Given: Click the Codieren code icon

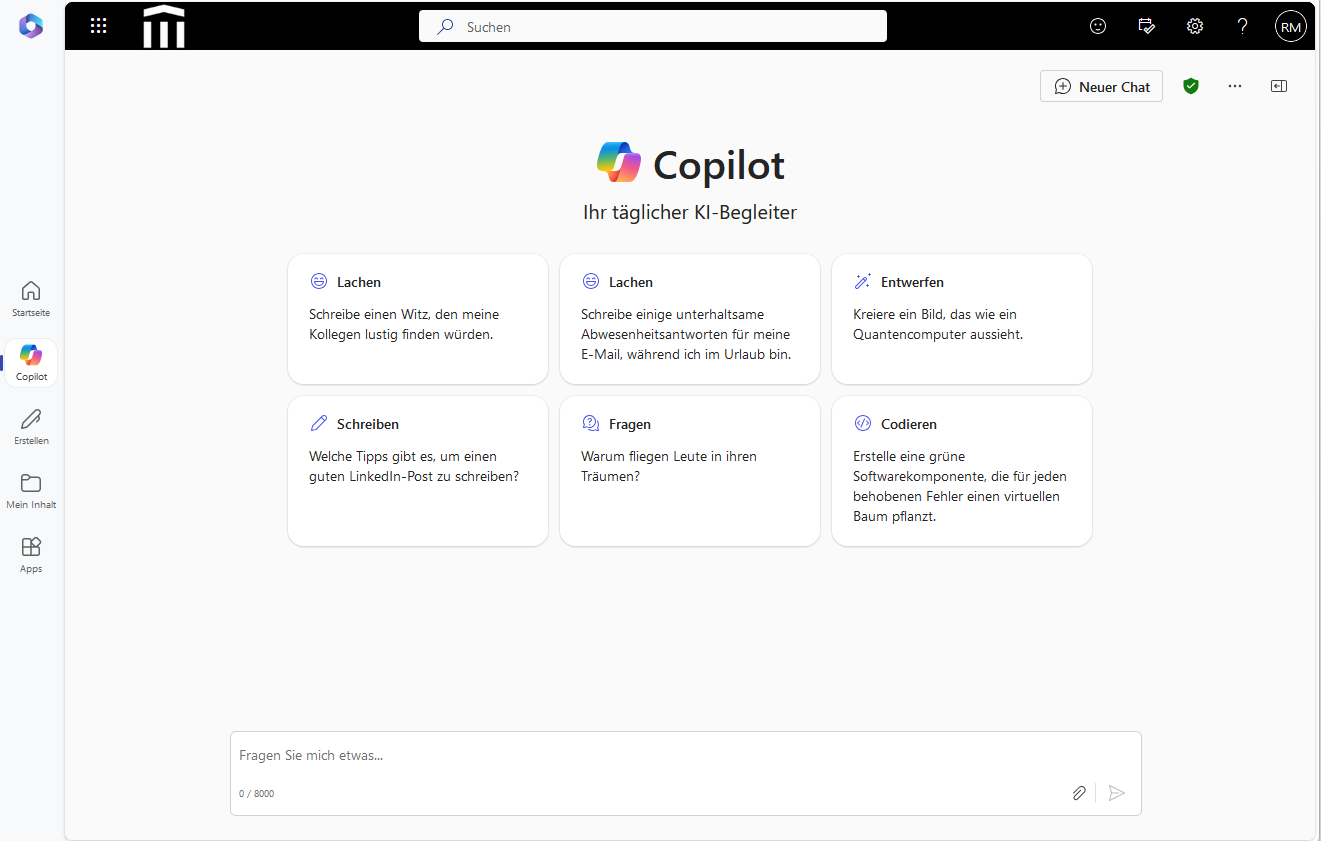Looking at the screenshot, I should 862,424.
